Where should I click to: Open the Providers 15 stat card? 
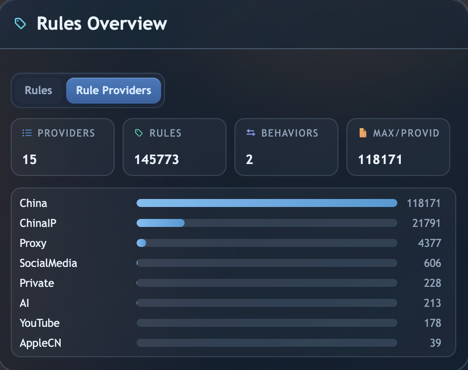(63, 147)
